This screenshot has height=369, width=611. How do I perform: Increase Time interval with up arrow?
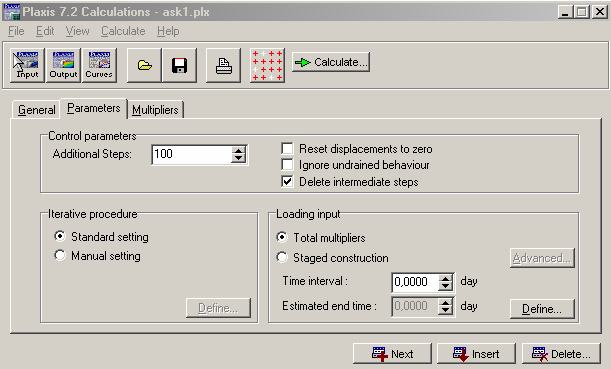pyautogui.click(x=445, y=278)
